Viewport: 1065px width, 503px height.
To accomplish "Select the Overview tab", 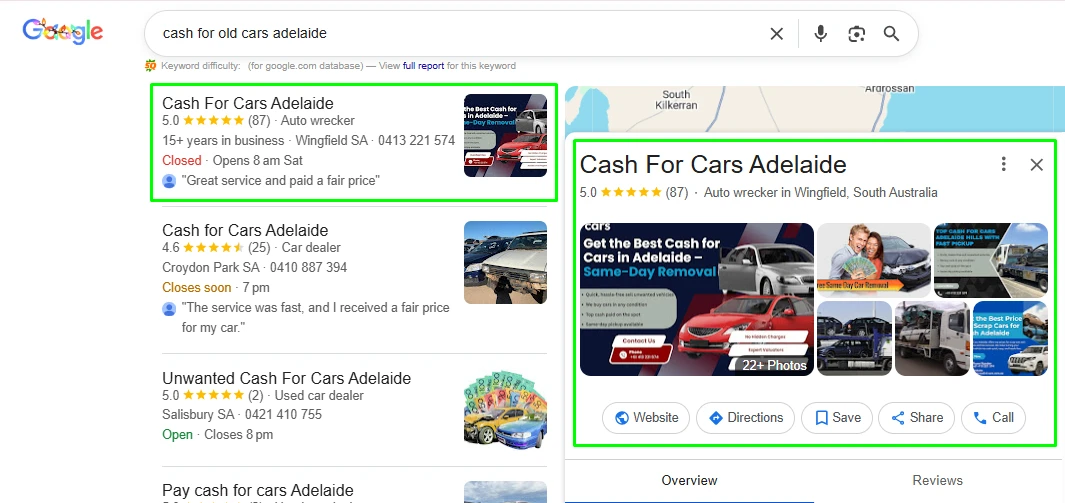I will click(689, 481).
